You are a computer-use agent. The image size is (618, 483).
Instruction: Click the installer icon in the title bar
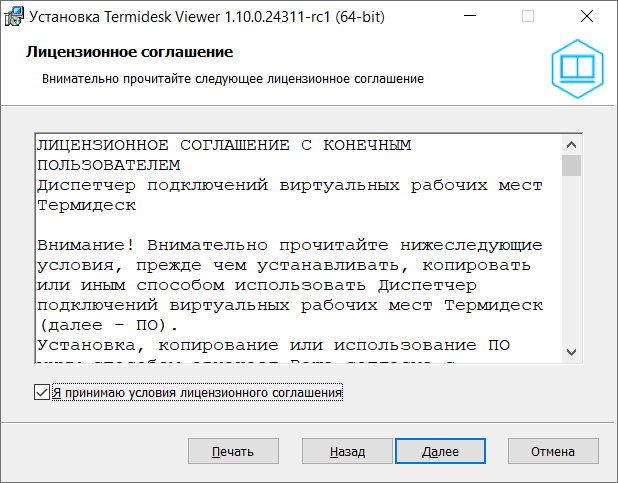[x=16, y=16]
